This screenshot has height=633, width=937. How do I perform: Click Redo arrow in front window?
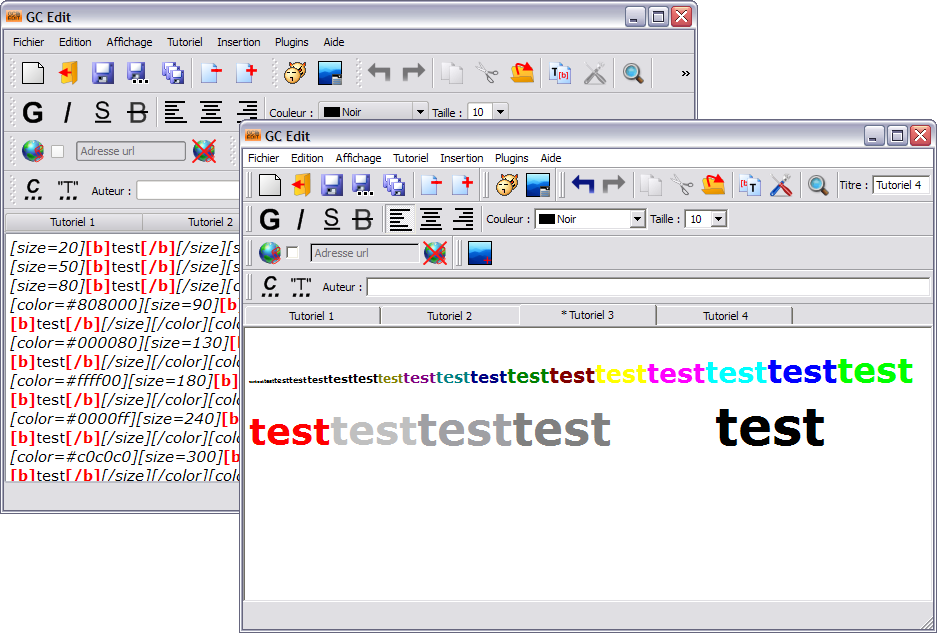point(614,184)
